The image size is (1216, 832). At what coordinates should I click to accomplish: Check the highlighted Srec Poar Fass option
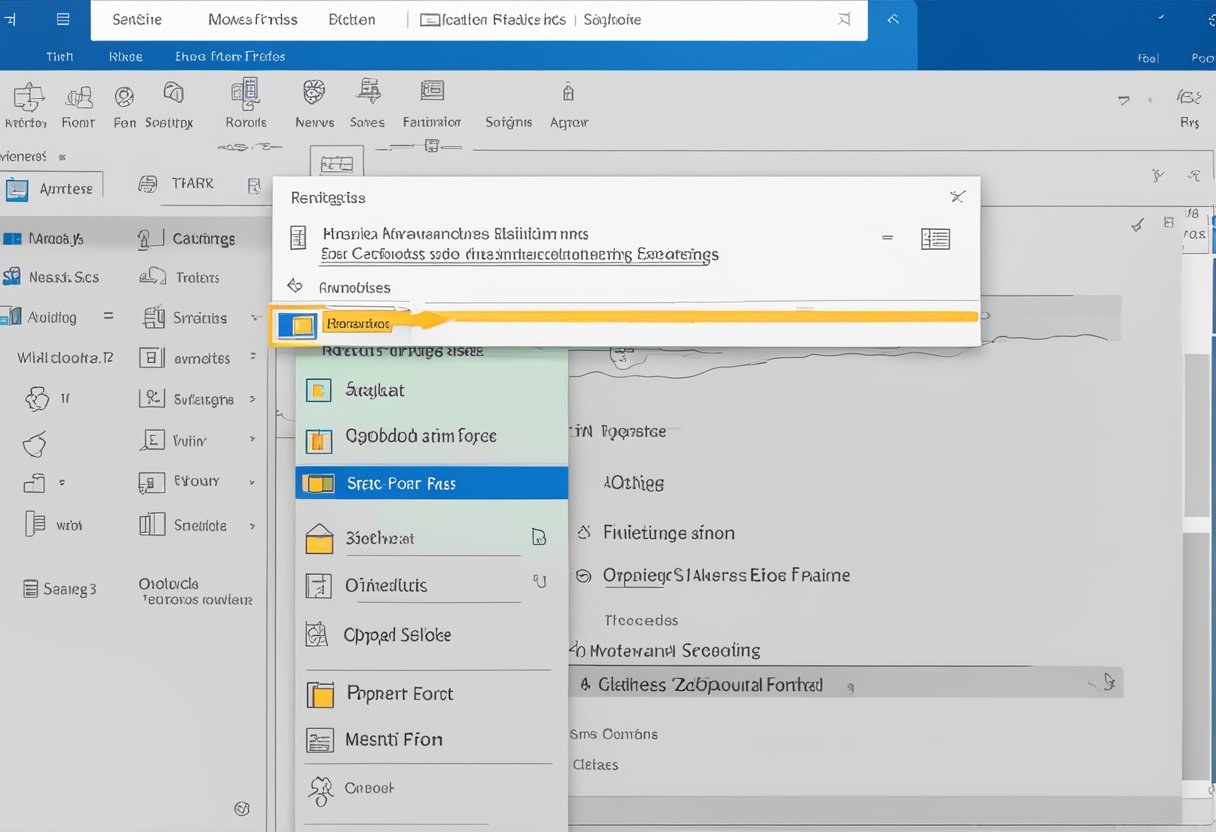click(431, 483)
